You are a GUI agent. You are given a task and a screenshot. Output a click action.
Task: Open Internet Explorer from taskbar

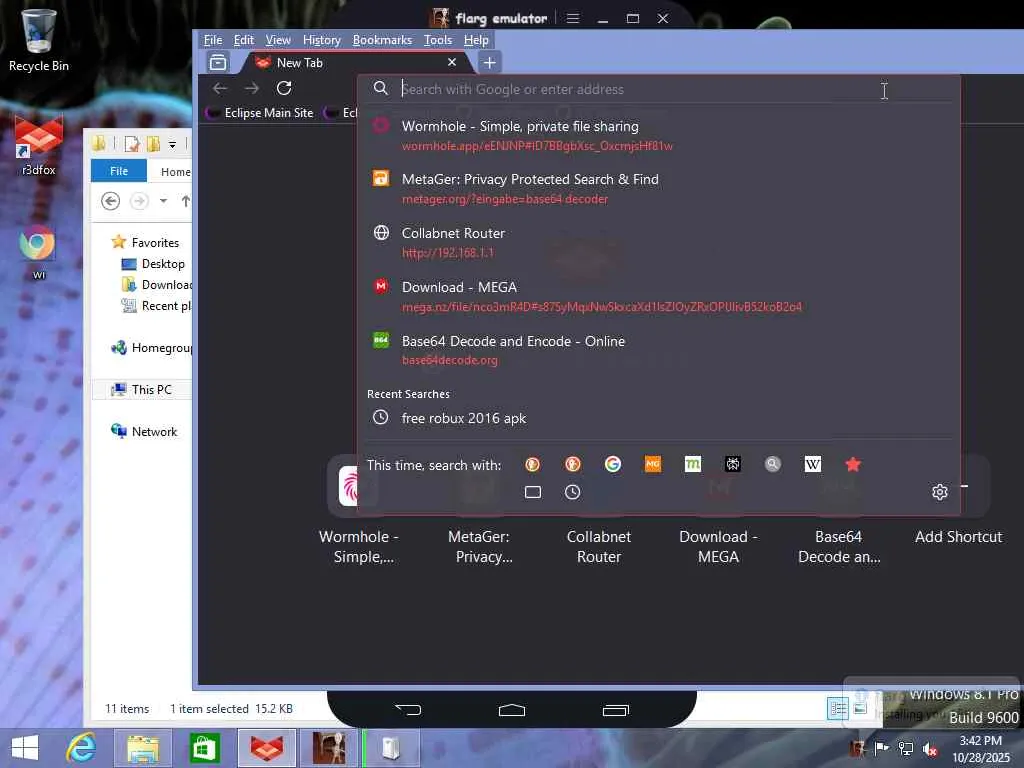coord(81,748)
